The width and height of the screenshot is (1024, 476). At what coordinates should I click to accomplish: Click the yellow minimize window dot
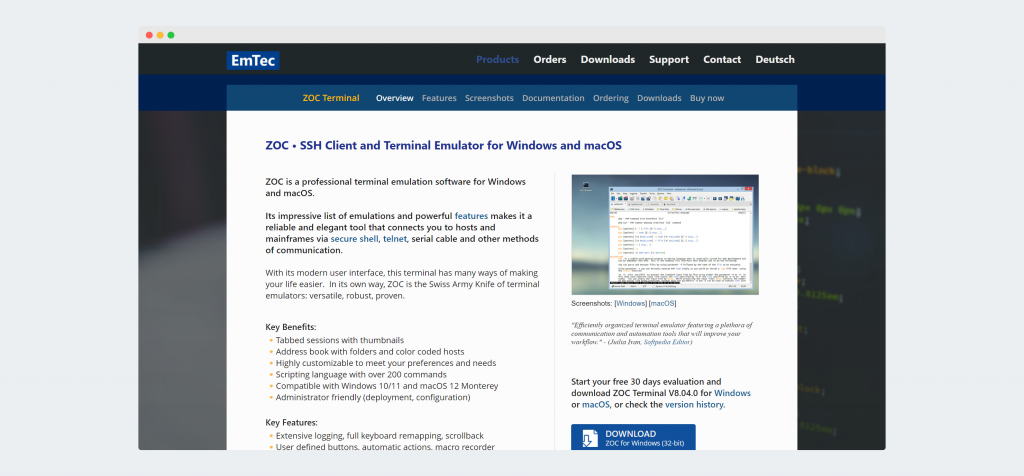(160, 35)
